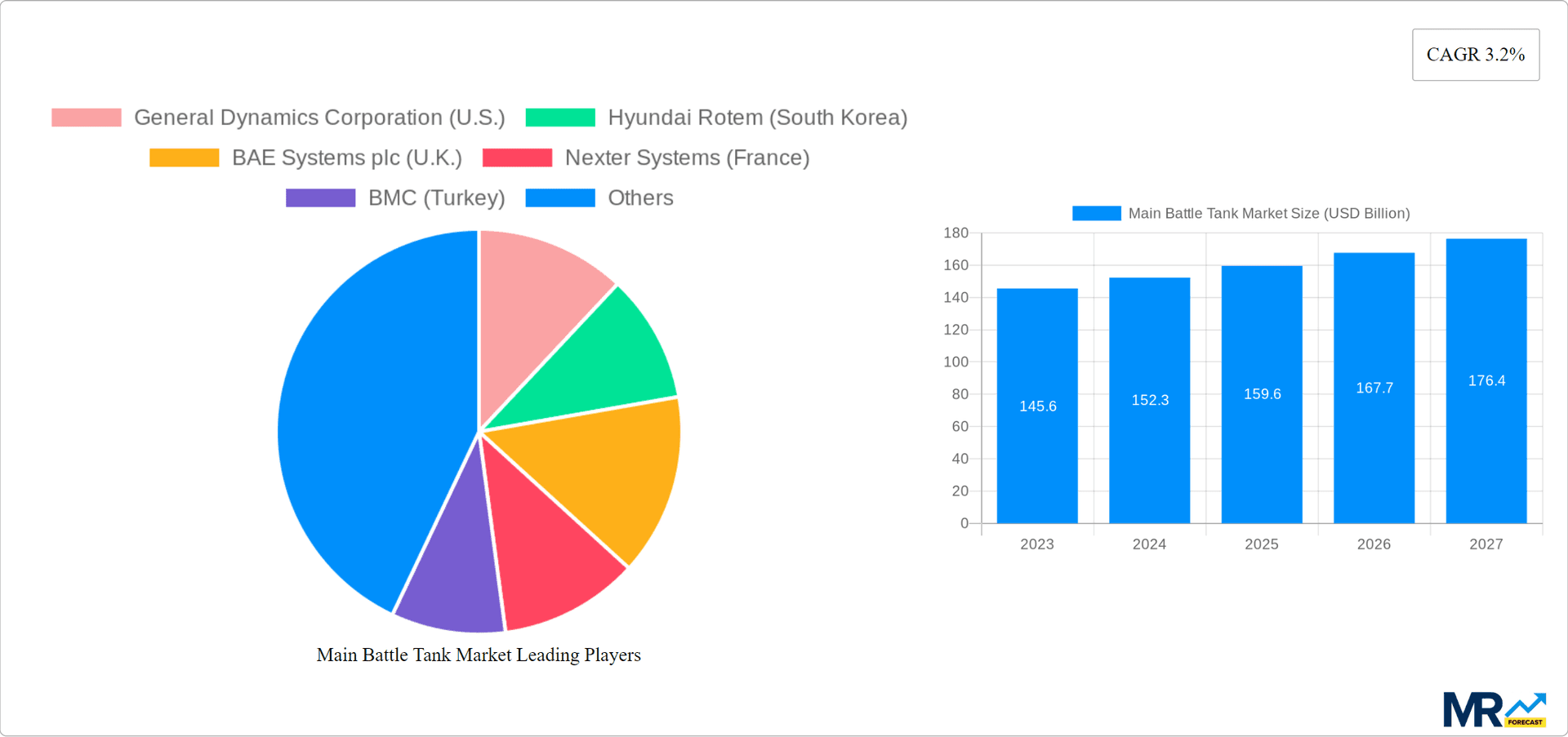This screenshot has width=1568, height=737.
Task: Click the pink General Dynamics Corporation legend swatch
Action: (85, 118)
